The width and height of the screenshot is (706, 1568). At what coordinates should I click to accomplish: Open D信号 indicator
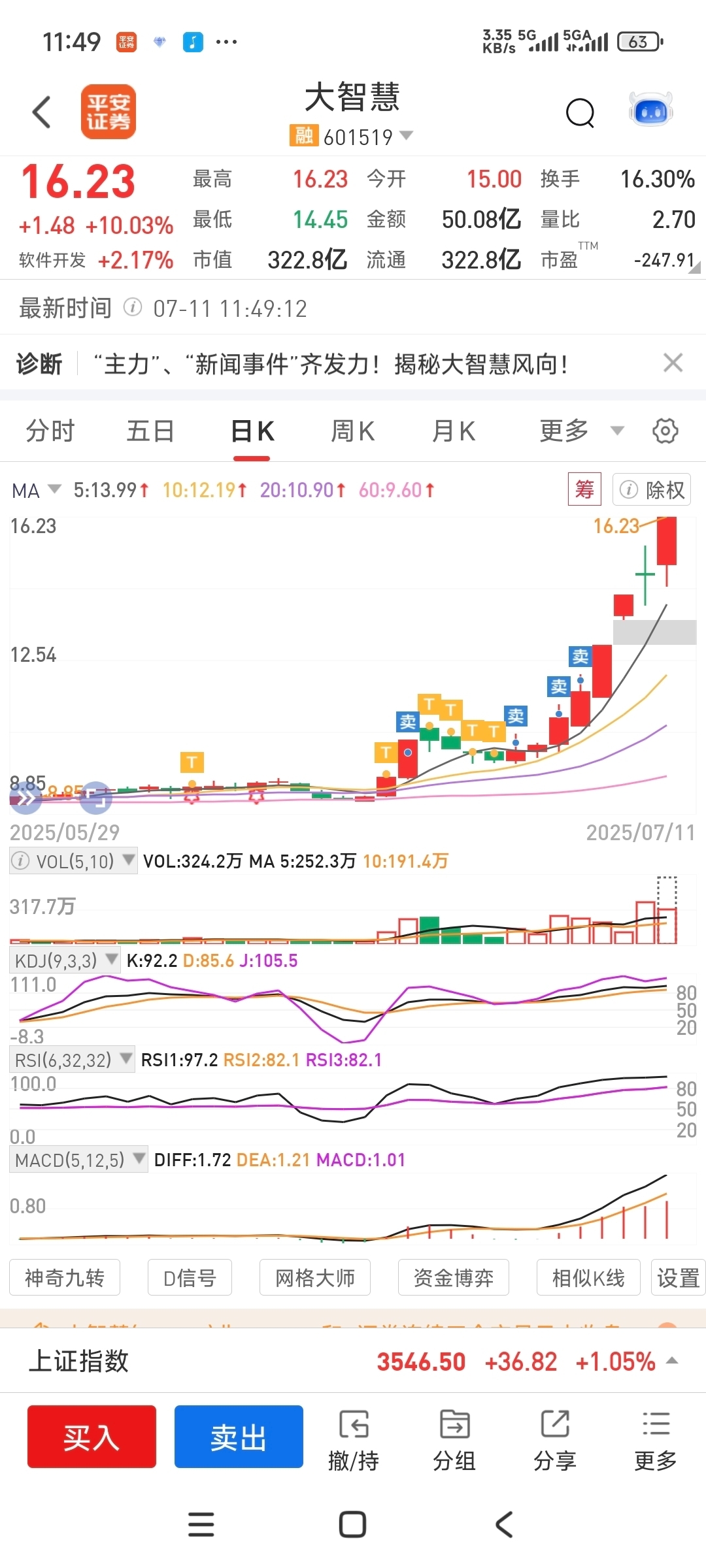(x=190, y=1277)
